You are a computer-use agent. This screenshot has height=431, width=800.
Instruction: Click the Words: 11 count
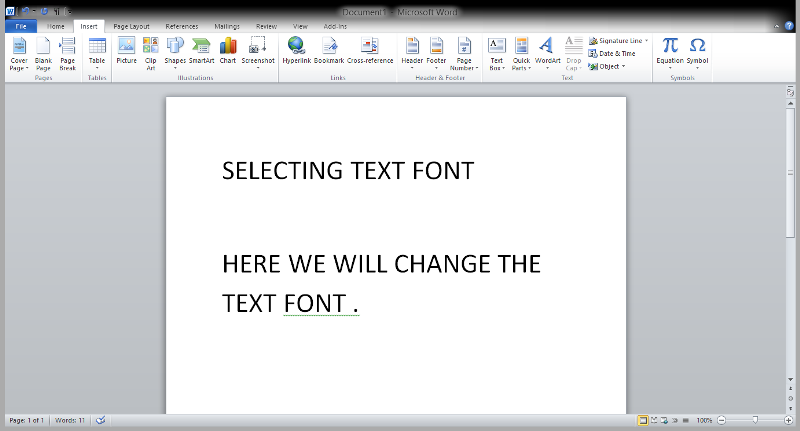click(x=70, y=420)
